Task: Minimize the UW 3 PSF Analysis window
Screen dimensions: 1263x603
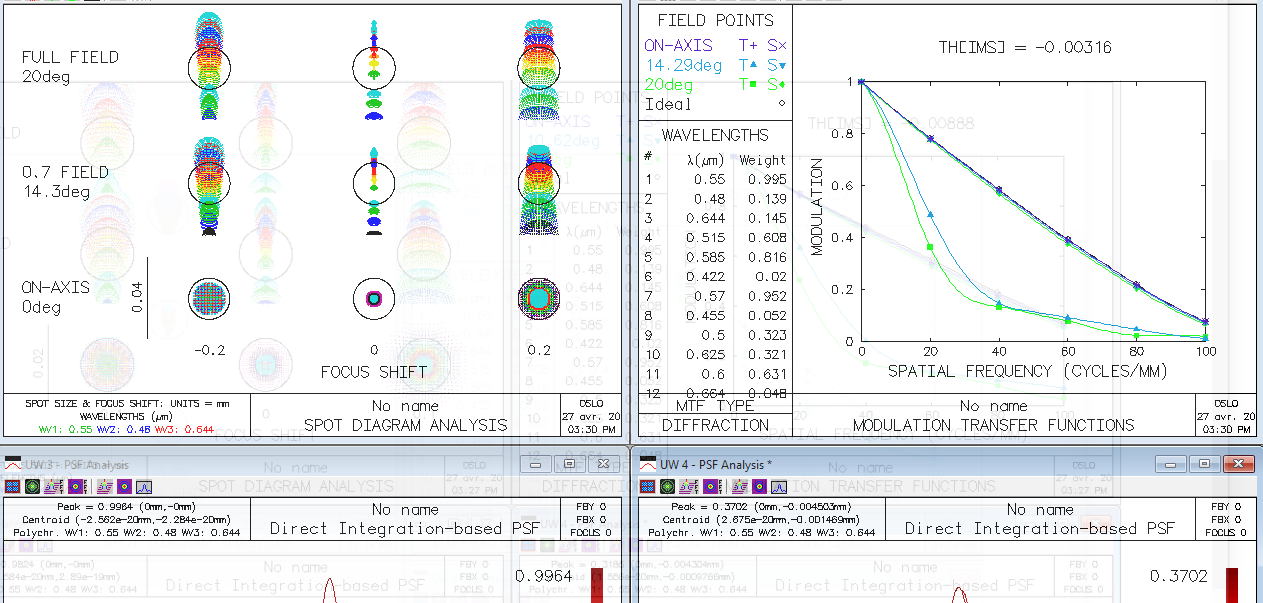Action: click(540, 464)
